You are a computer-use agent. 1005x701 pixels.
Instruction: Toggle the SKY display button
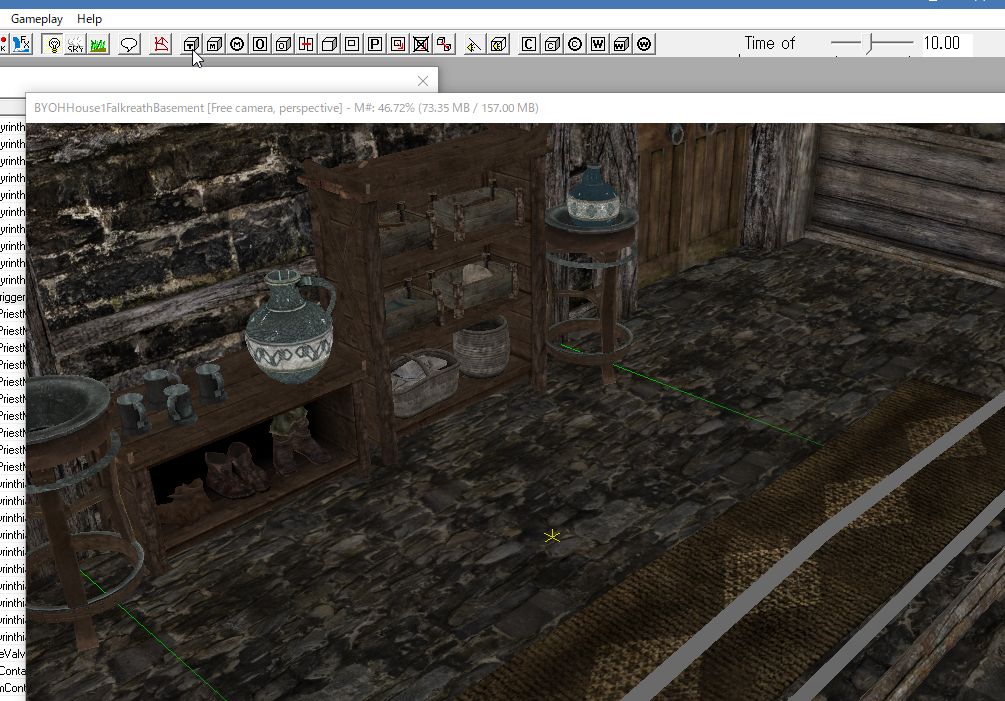coord(76,44)
